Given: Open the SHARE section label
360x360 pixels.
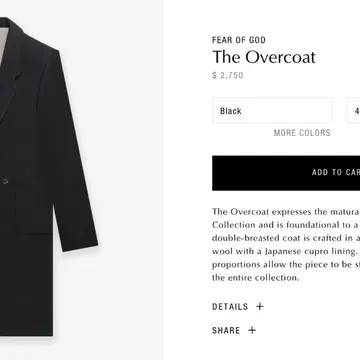Looking at the screenshot, I should (x=226, y=330).
